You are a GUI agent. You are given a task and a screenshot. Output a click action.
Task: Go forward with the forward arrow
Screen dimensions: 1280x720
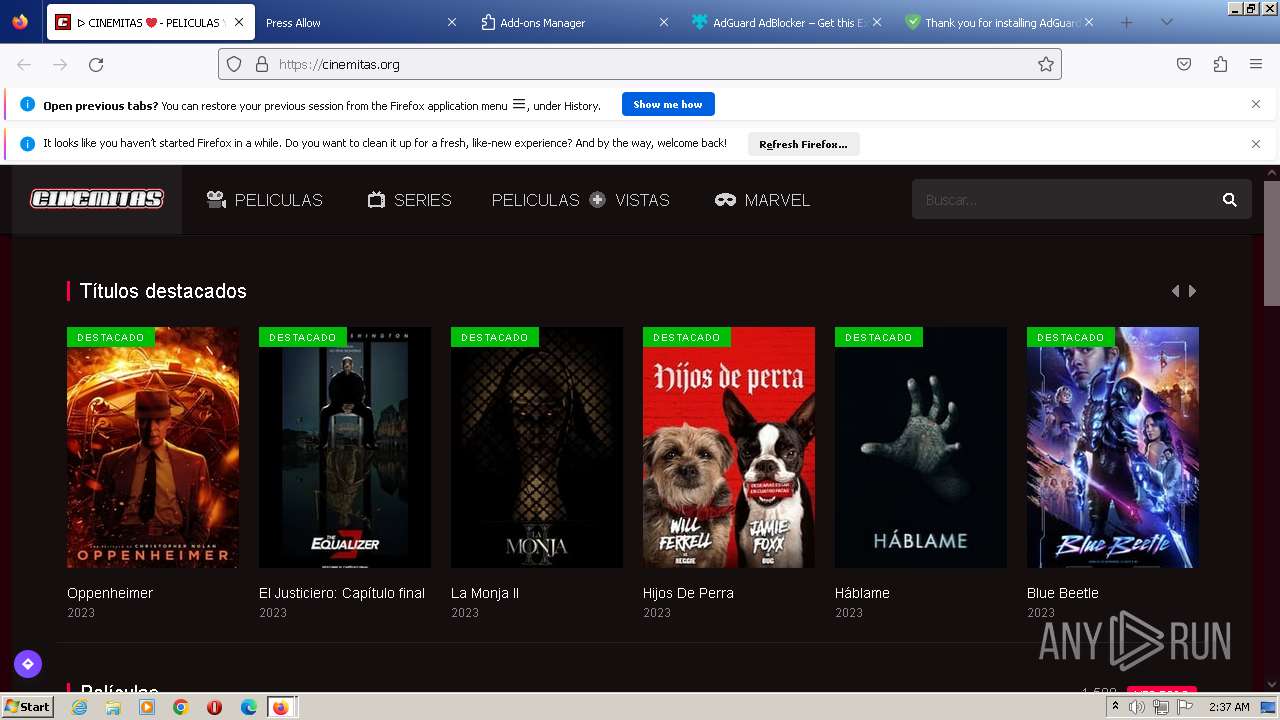[x=60, y=64]
